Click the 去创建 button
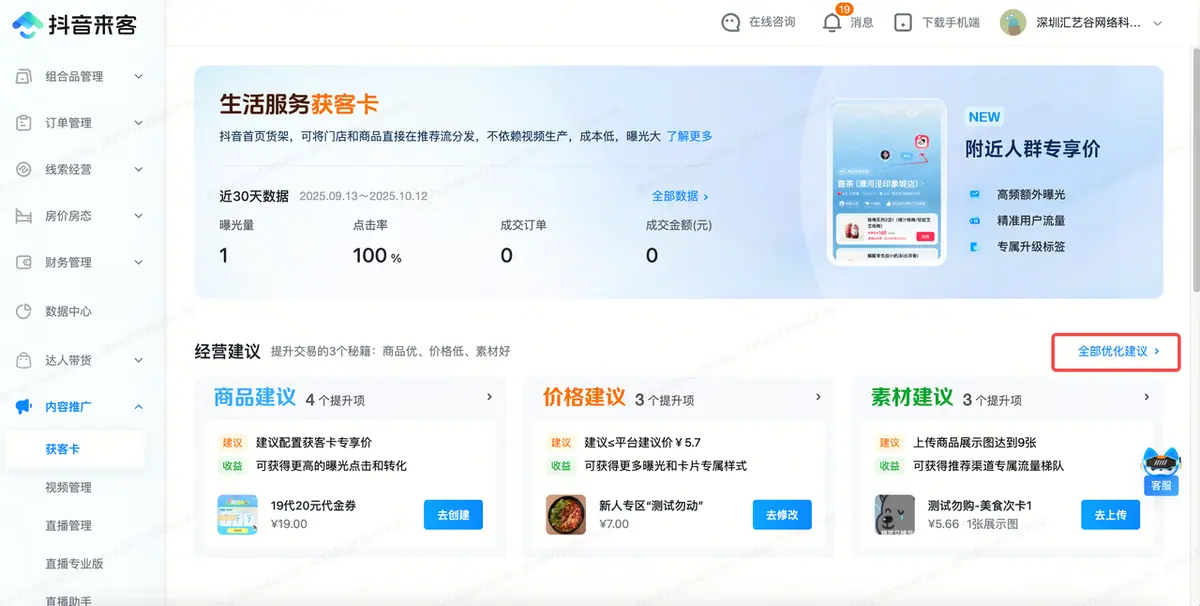 coord(453,515)
